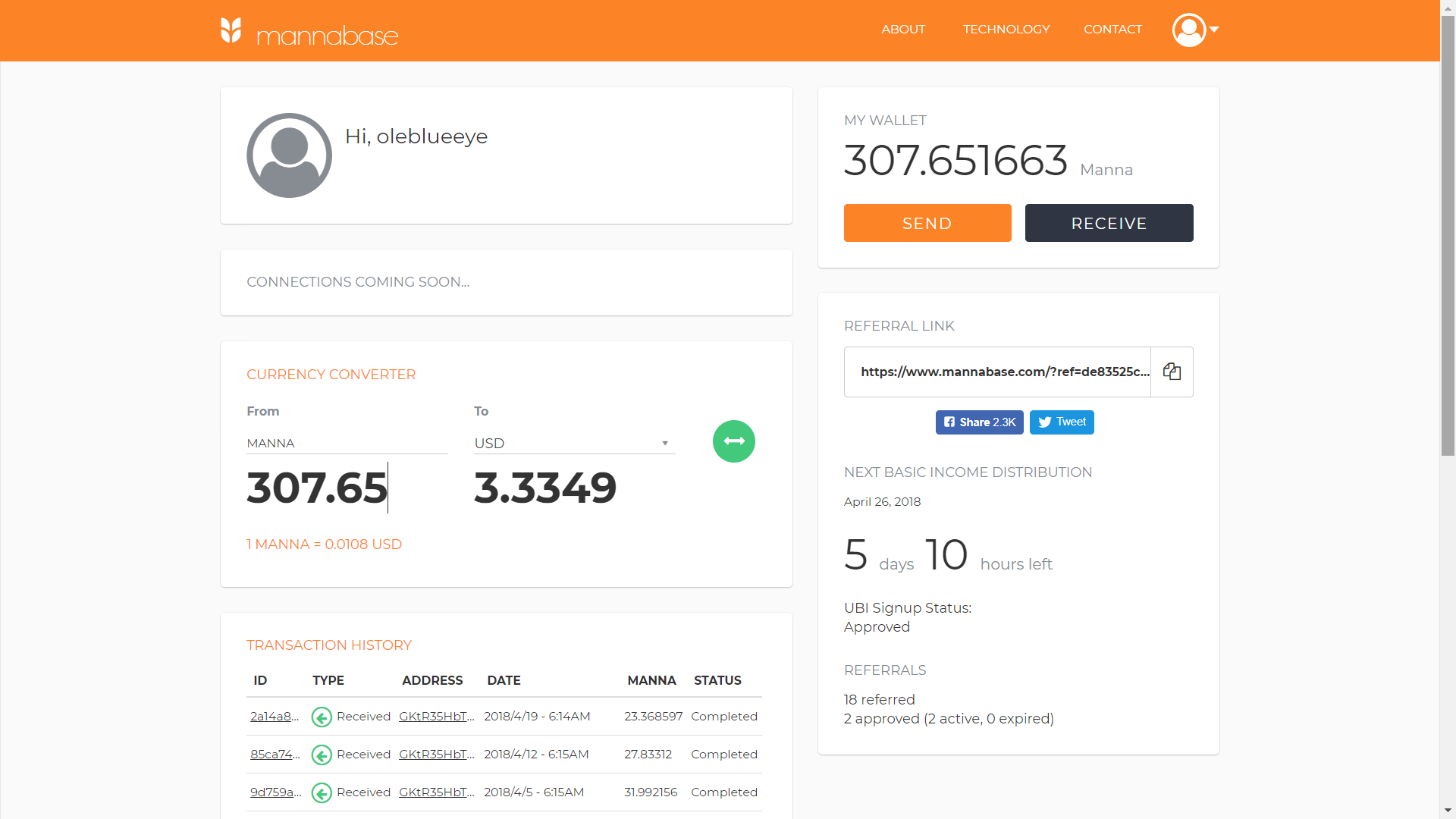Image resolution: width=1456 pixels, height=819 pixels.
Task: Click the Received arrow icon in the 31.992156 row
Action: tap(322, 792)
